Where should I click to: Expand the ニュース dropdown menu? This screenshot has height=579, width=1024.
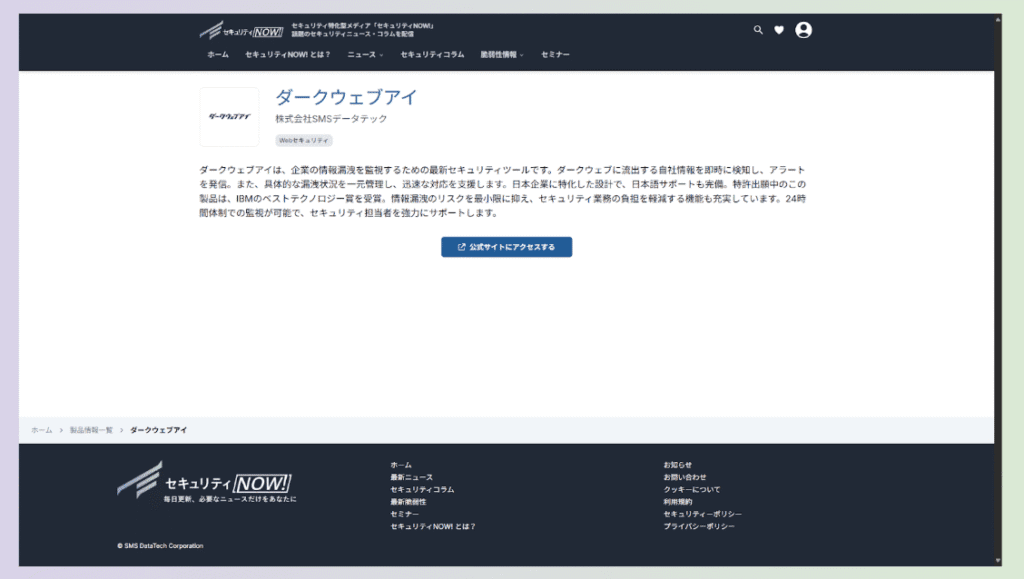point(365,55)
